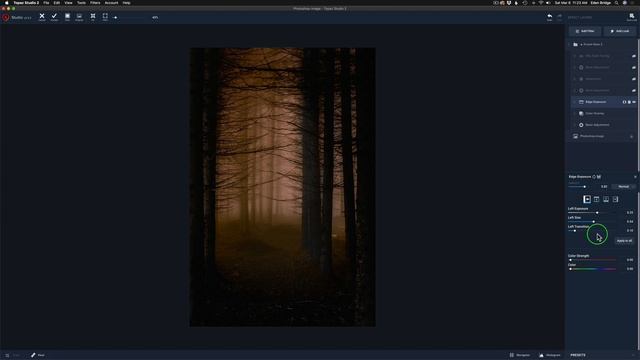Toggle visibility of fourth layer Basic Adjustment

click(634, 90)
